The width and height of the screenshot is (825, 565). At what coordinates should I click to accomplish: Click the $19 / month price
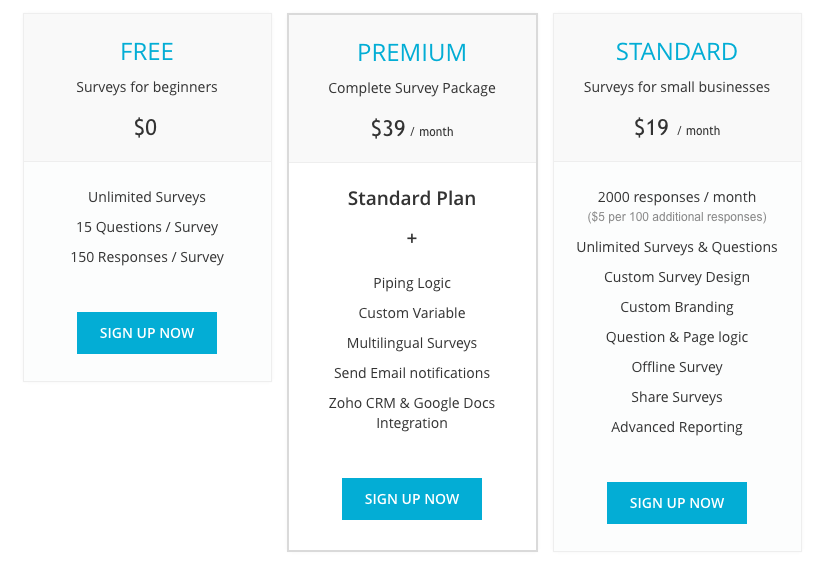tap(677, 127)
